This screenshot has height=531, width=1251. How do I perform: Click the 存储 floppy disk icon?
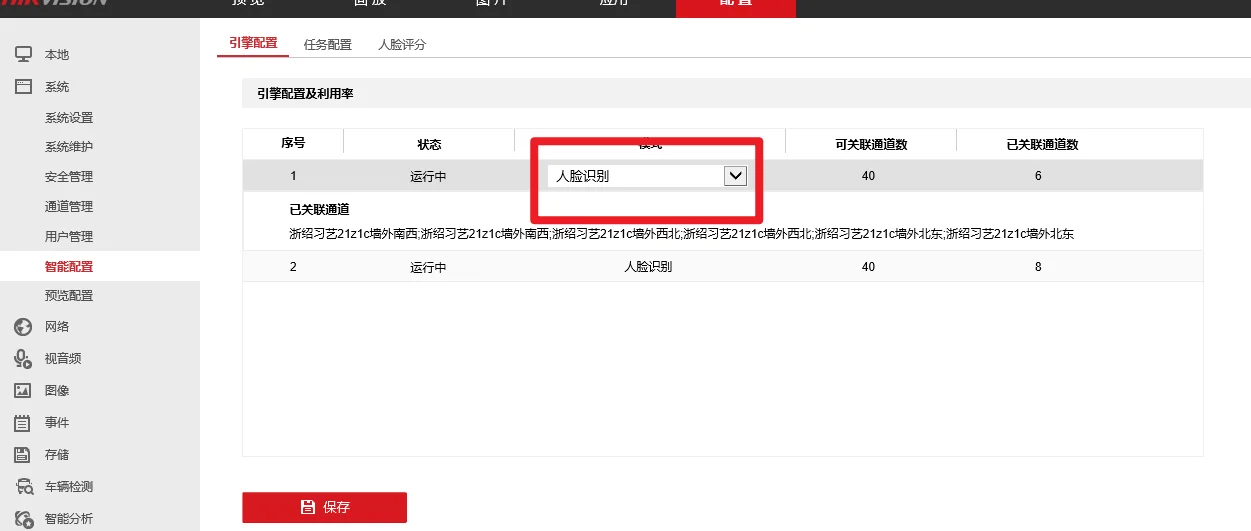[23, 454]
